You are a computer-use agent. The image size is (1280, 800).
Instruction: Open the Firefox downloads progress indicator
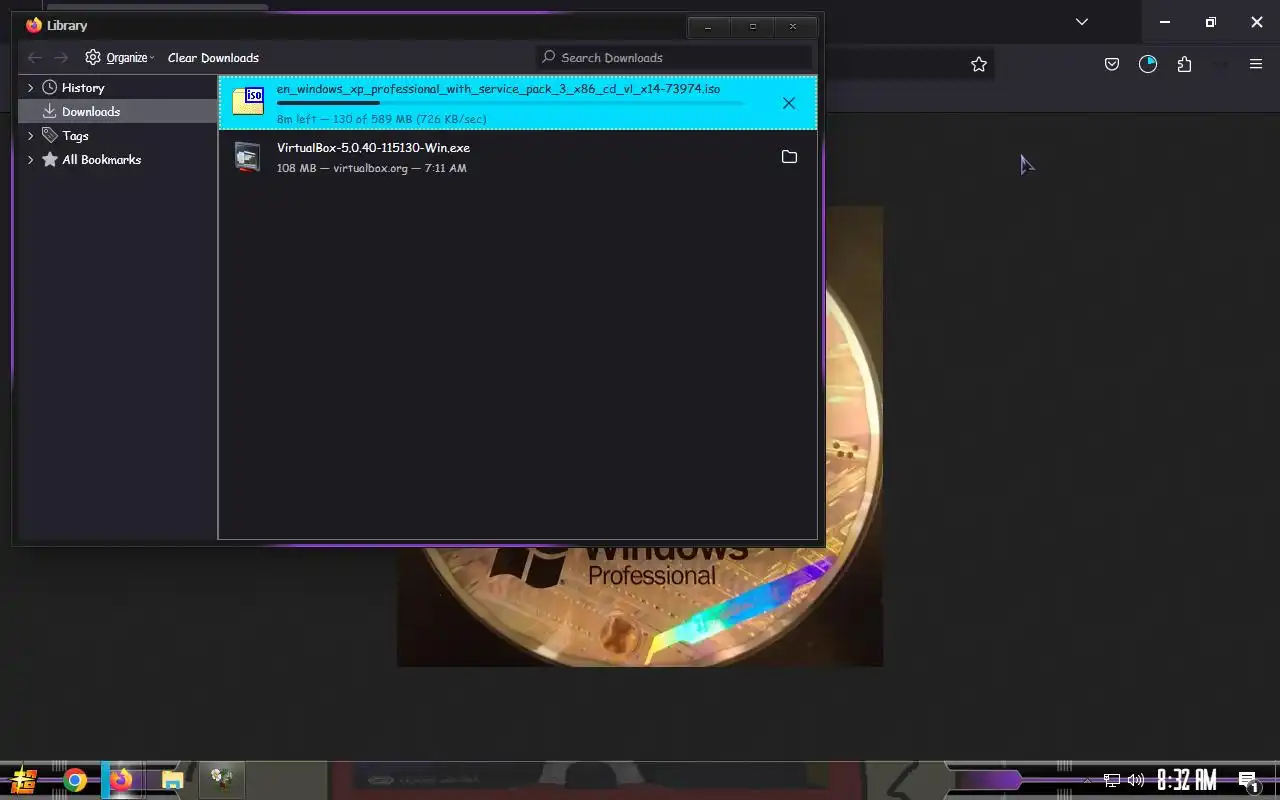pyautogui.click(x=1148, y=64)
